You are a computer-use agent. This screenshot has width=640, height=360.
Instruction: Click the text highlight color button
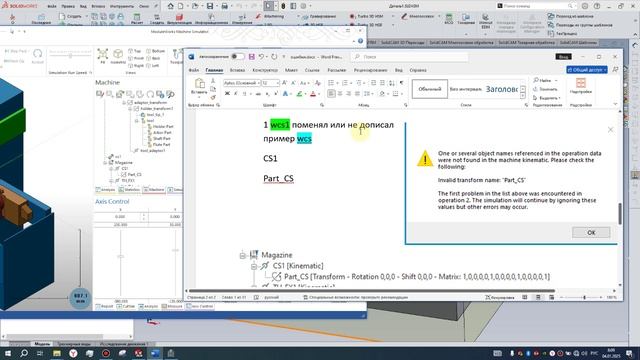click(299, 94)
